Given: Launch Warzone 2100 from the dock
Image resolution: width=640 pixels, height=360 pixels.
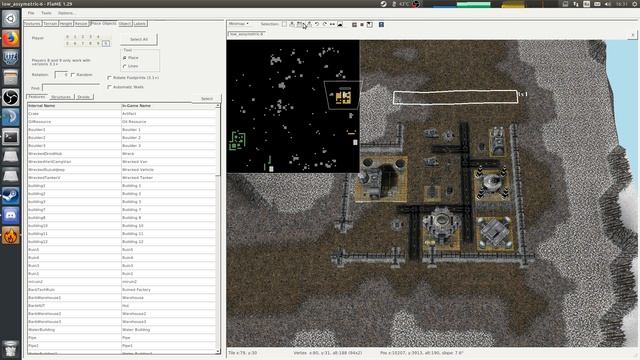Looking at the screenshot, I should point(11,58).
